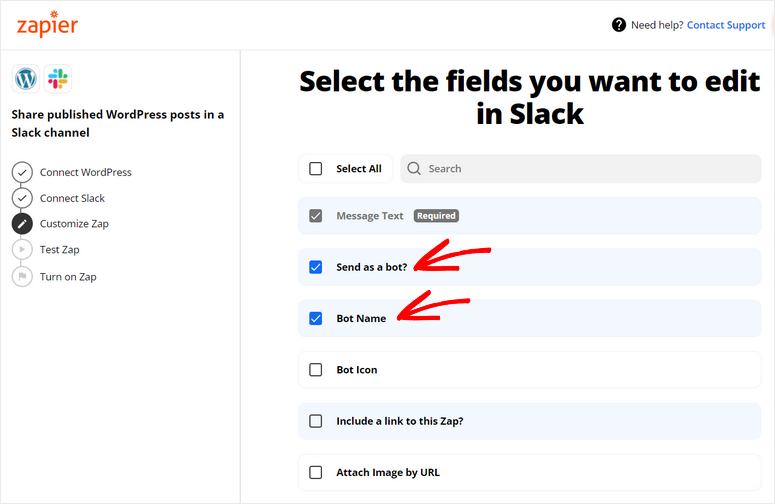Uncheck the Send as a bot checkbox
The height and width of the screenshot is (504, 775).
(x=316, y=267)
